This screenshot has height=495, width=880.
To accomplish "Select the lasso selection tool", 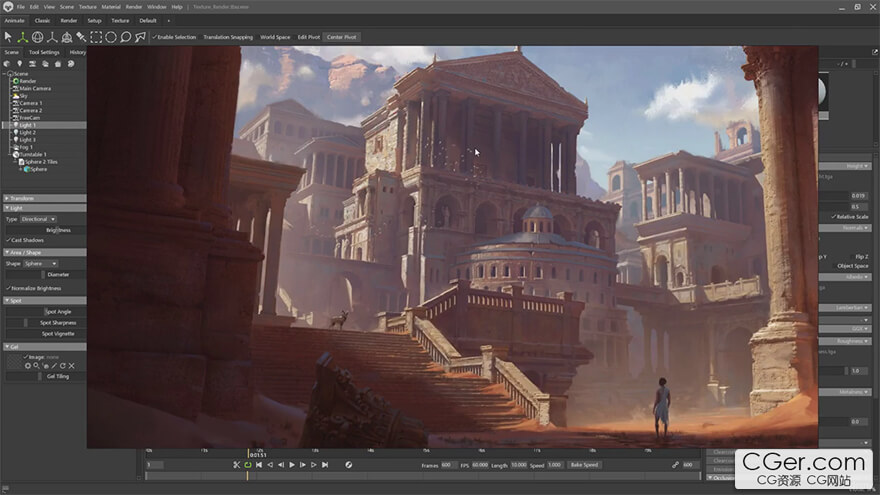I will click(x=125, y=37).
